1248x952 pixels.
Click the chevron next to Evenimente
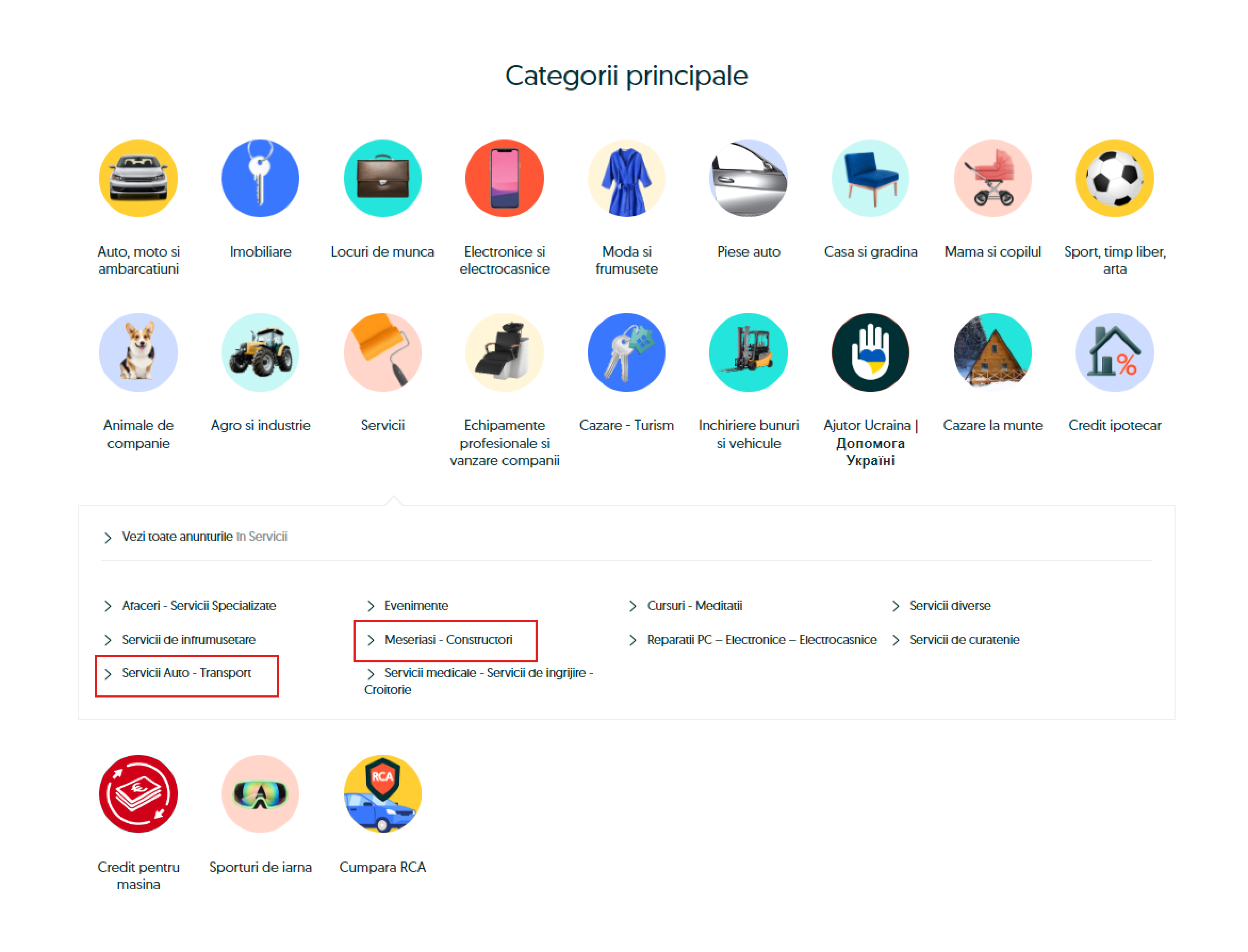pos(370,606)
